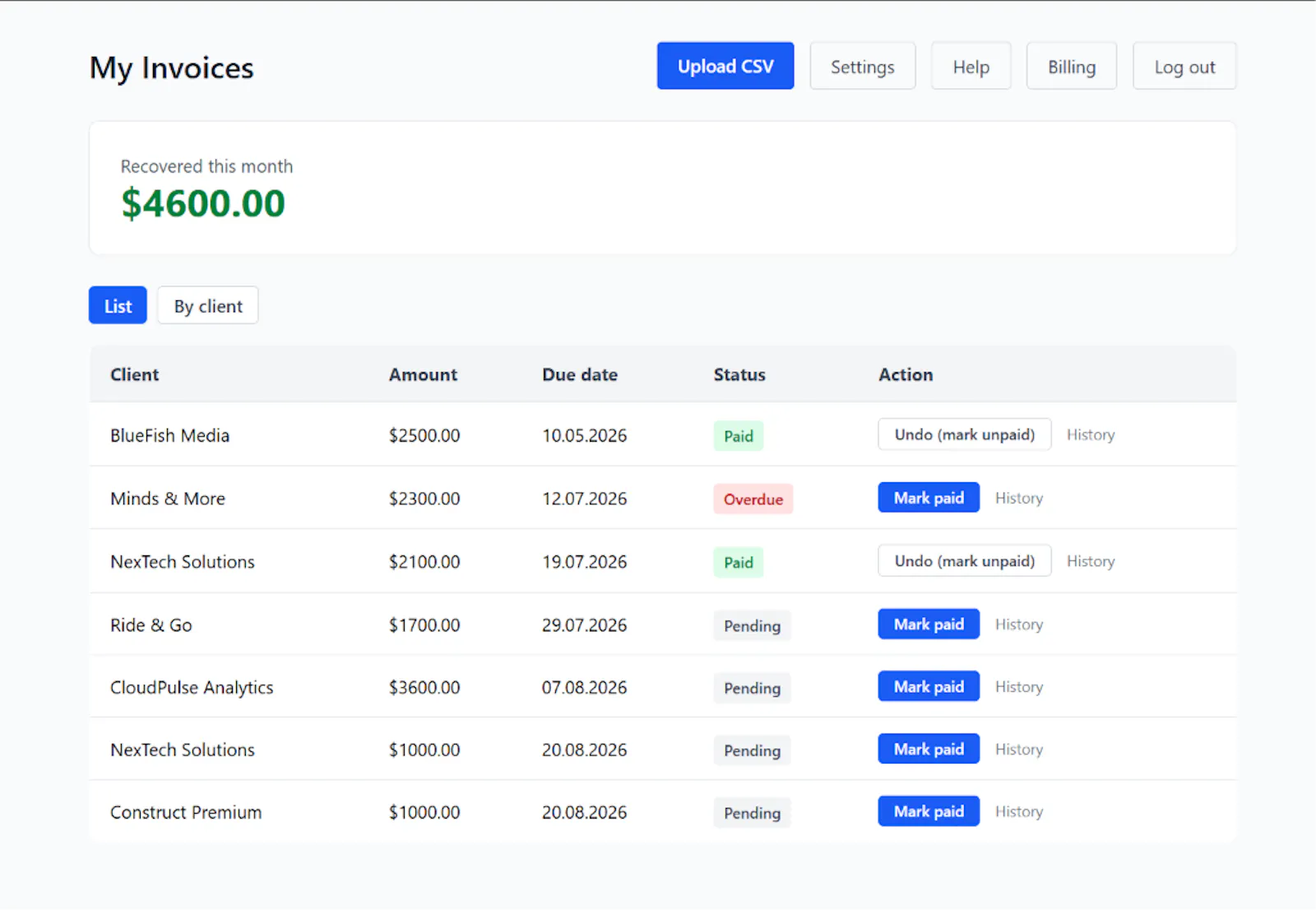Image resolution: width=1316 pixels, height=910 pixels.
Task: Select the Construct Premium client name
Action: [186, 813]
